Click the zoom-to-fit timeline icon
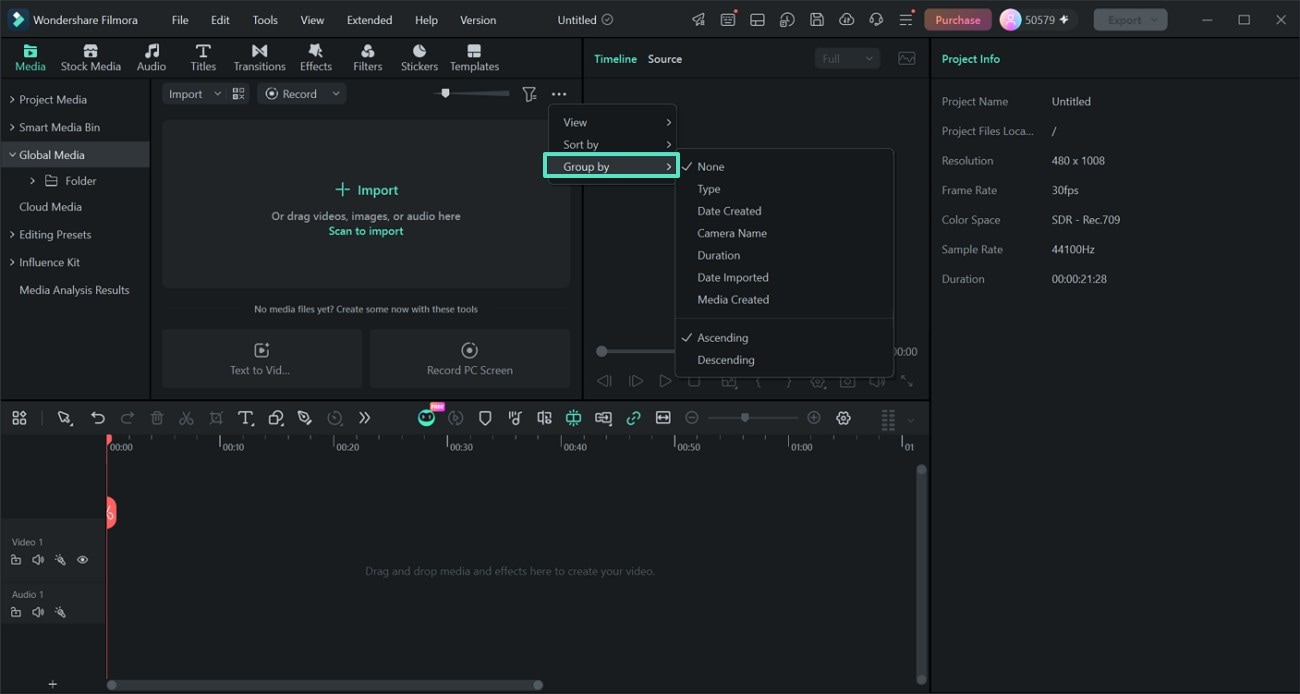 point(663,418)
